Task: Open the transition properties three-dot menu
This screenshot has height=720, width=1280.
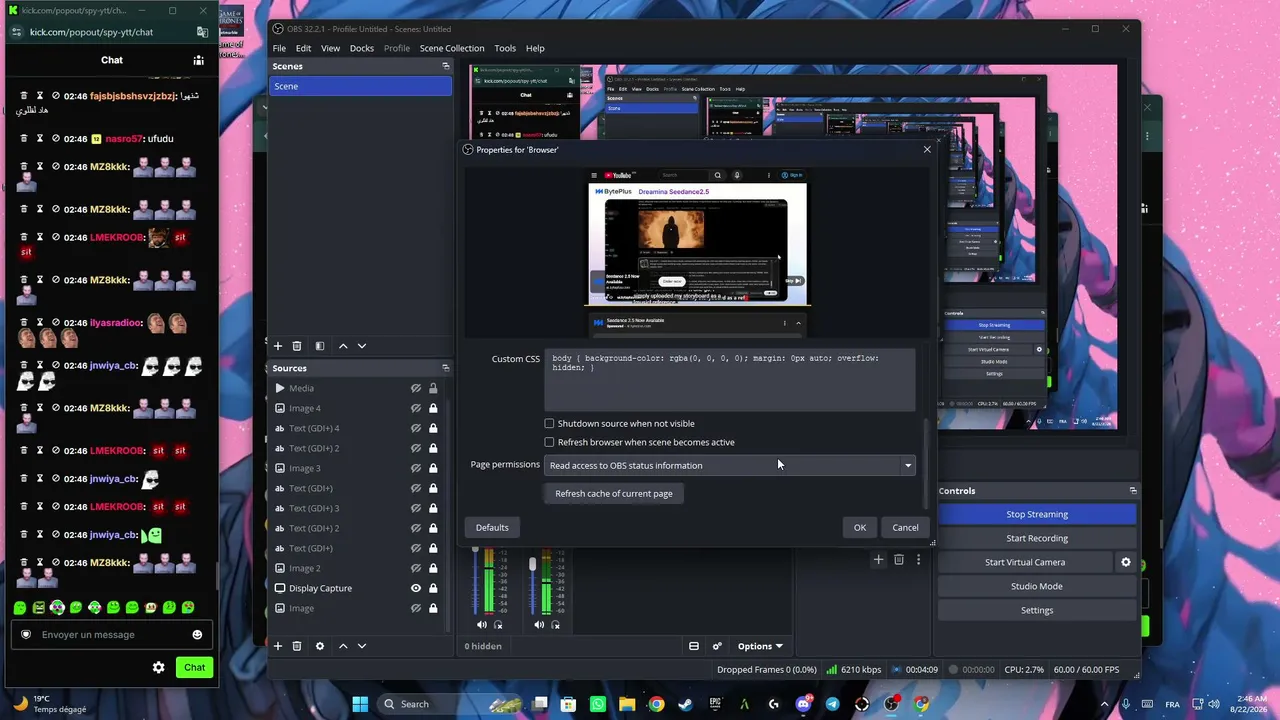Action: click(918, 560)
